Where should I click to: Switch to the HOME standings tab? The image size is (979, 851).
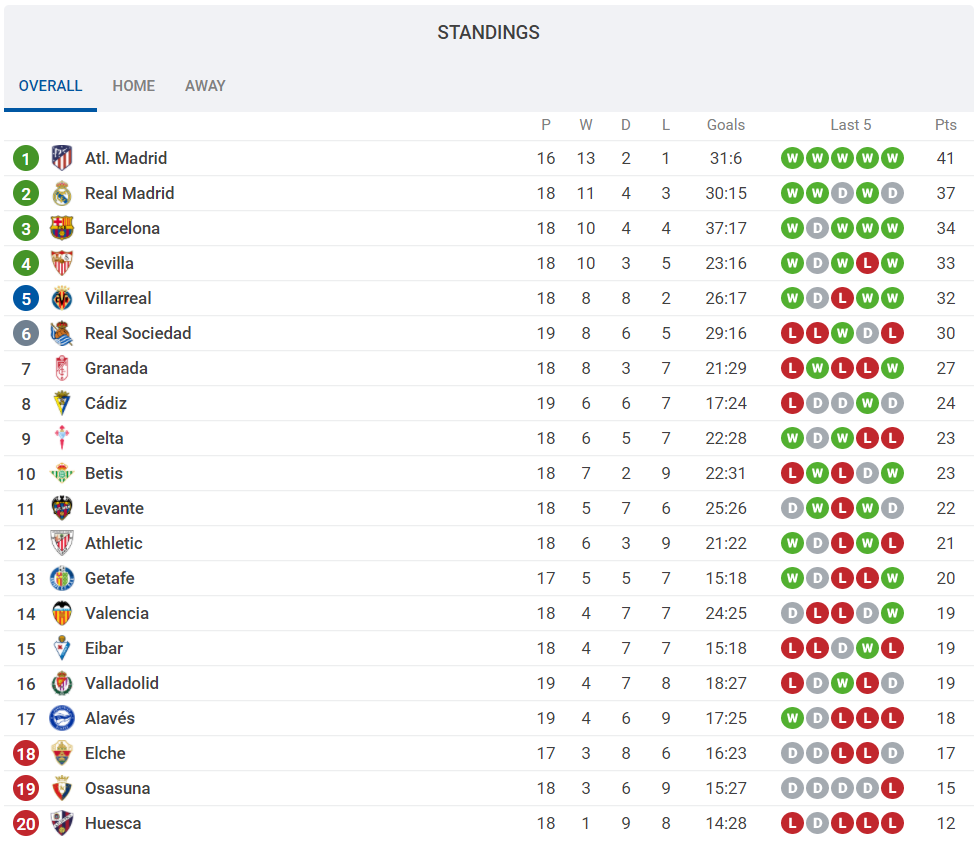coord(134,86)
